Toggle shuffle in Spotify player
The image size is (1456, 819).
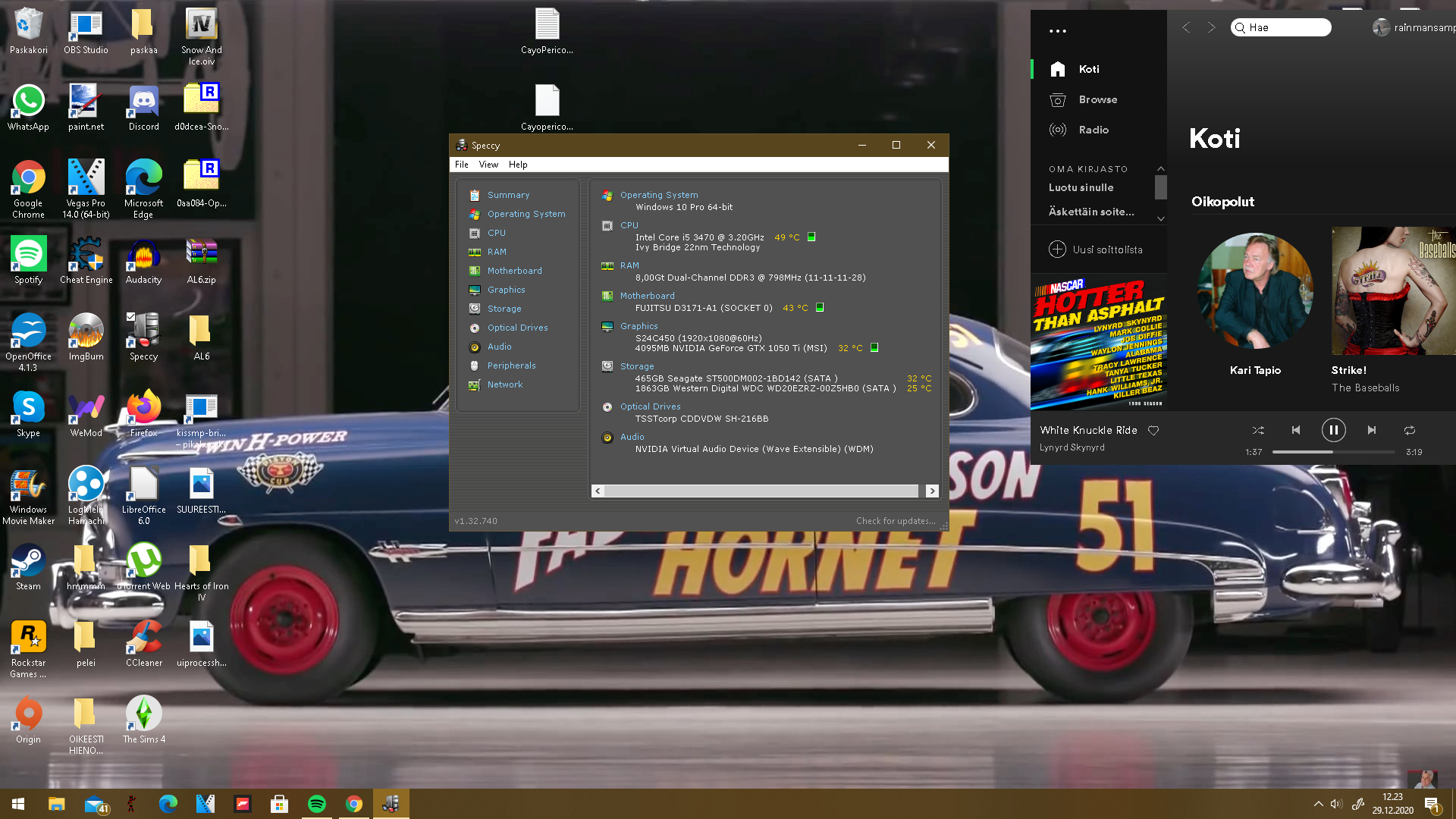pyautogui.click(x=1258, y=430)
